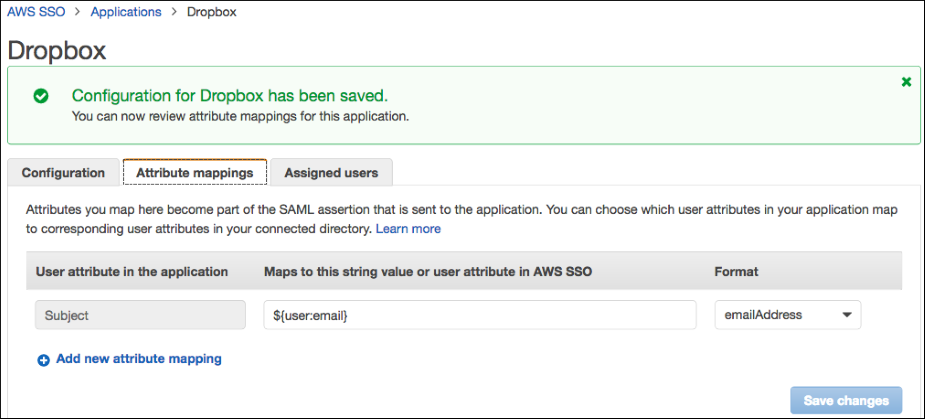
Task: Click 'Configuration for Dropbox has been saved' message
Action: (229, 96)
